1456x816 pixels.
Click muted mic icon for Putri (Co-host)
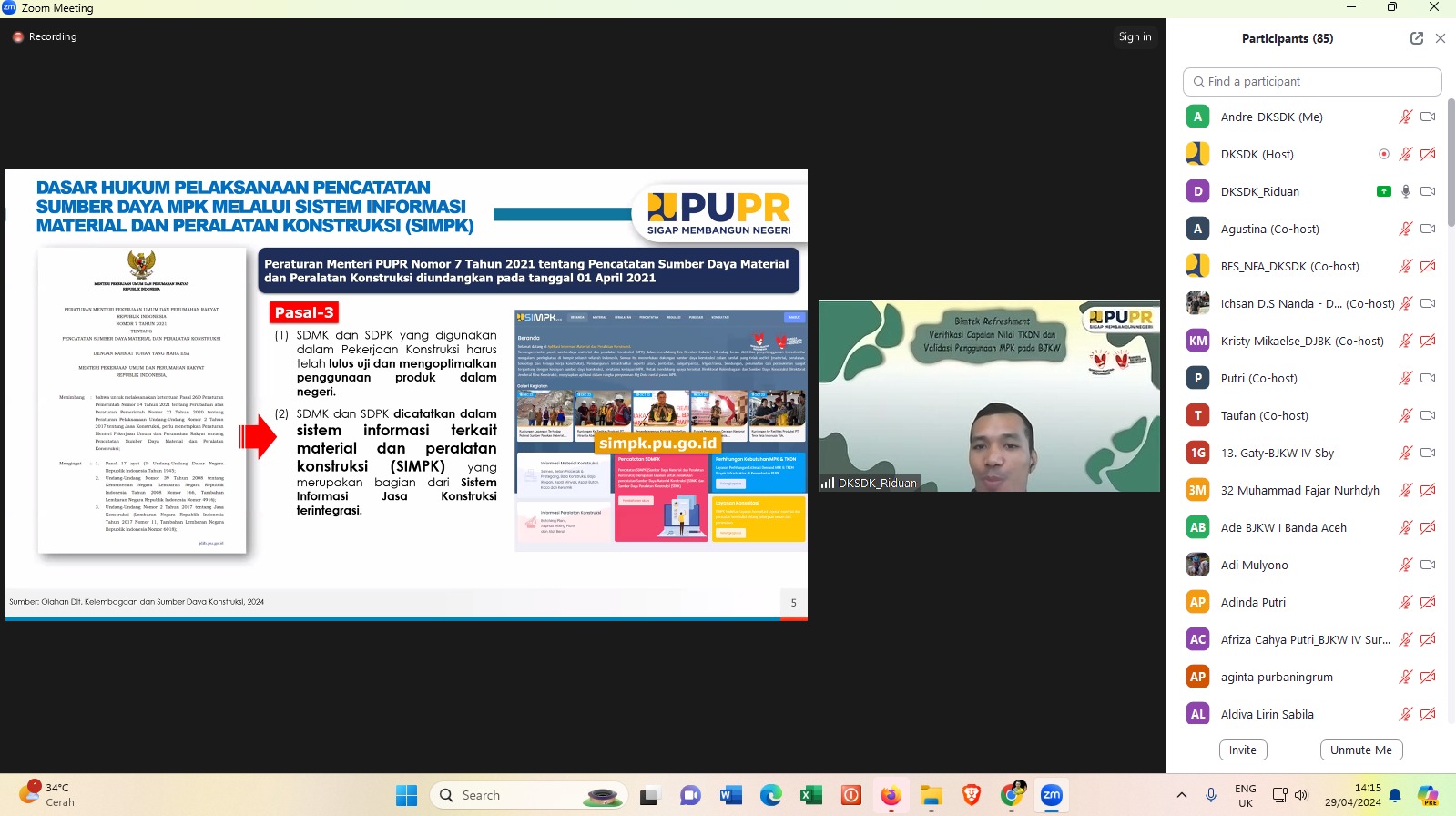click(x=1406, y=378)
